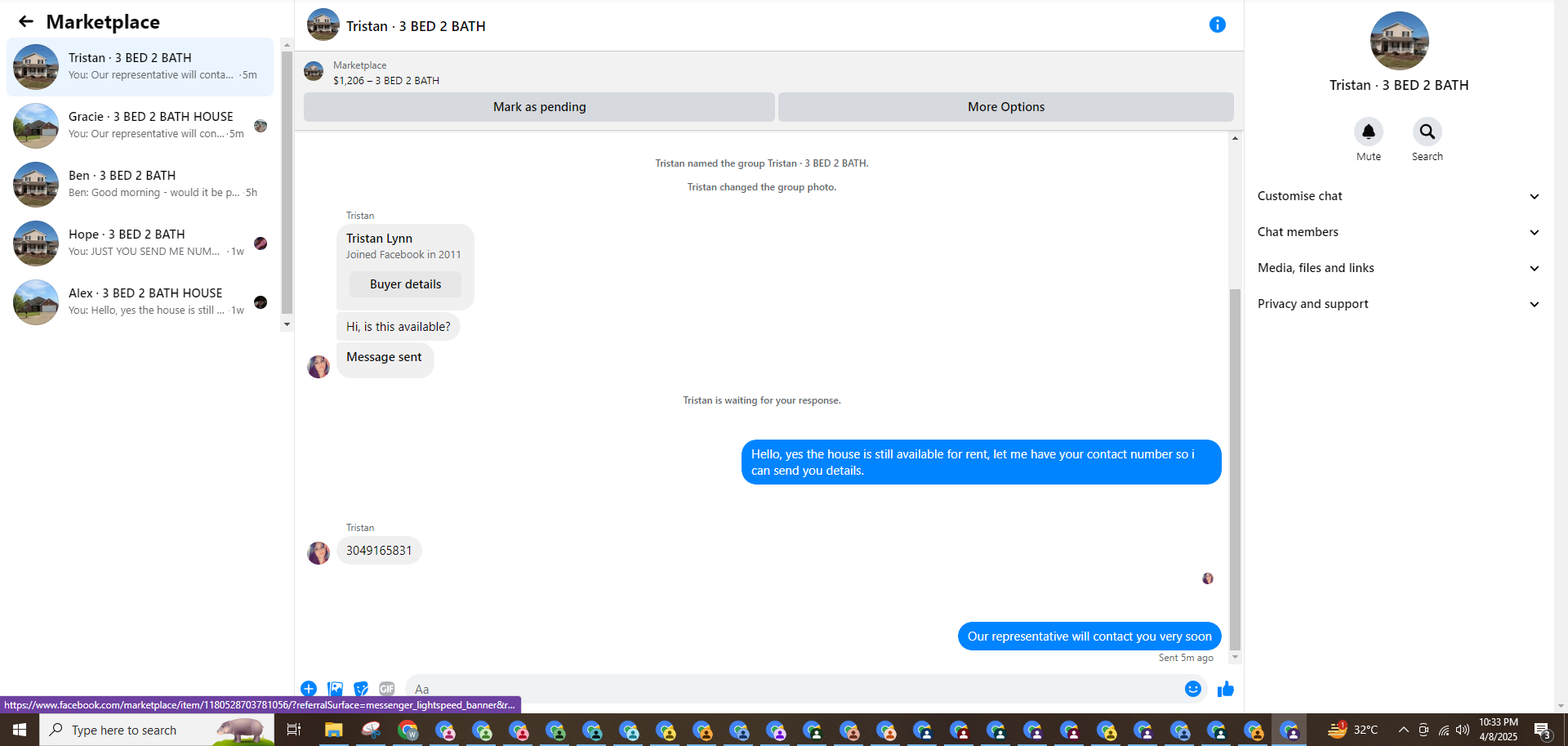Viewport: 1568px width, 746px height.
Task: Open the $1,206 – 3 BED 2 BATH listing link
Action: pyautogui.click(x=386, y=81)
